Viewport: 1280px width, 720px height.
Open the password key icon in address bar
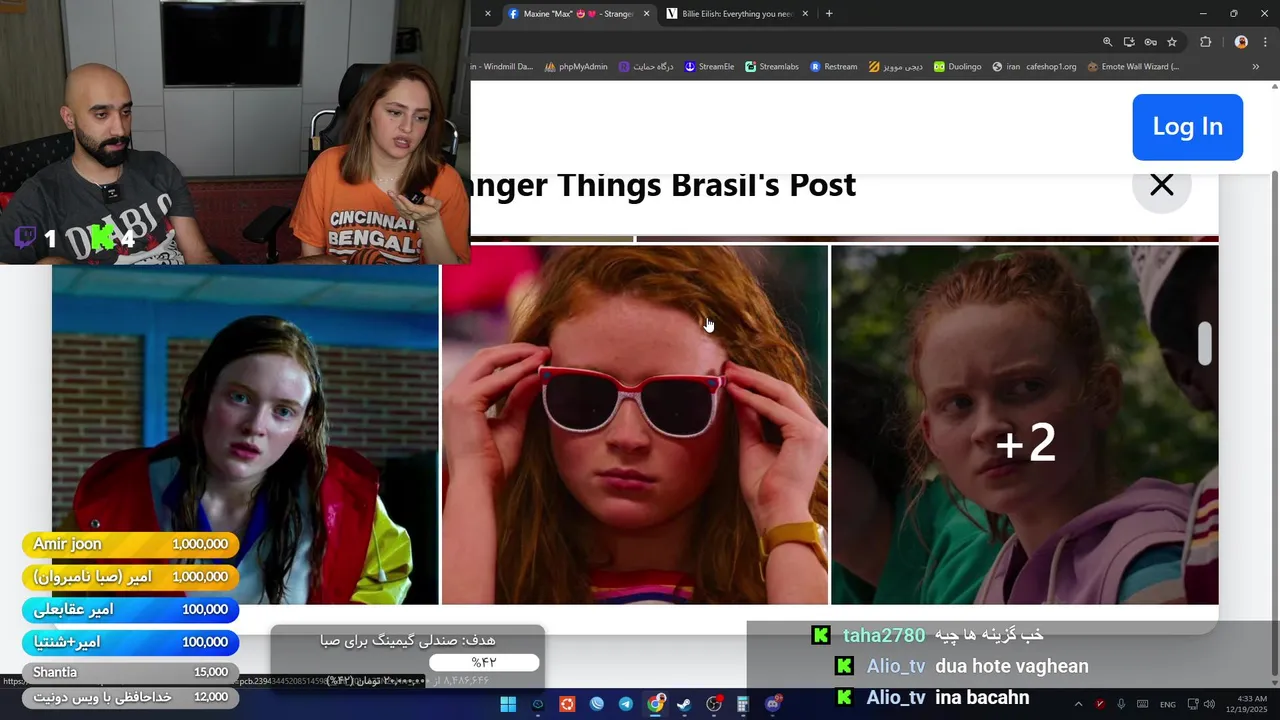coord(1151,42)
